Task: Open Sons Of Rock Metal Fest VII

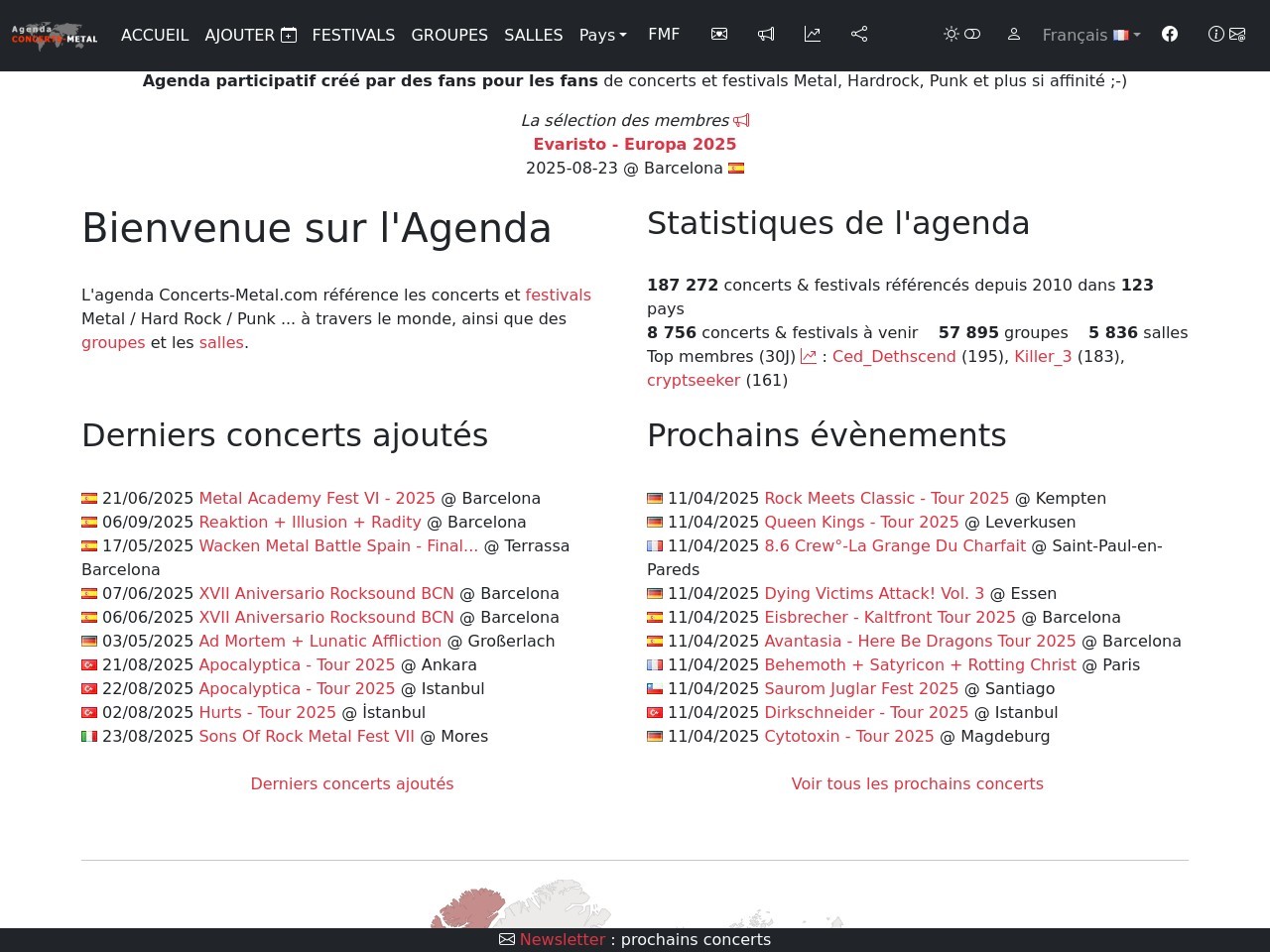Action: tap(307, 736)
